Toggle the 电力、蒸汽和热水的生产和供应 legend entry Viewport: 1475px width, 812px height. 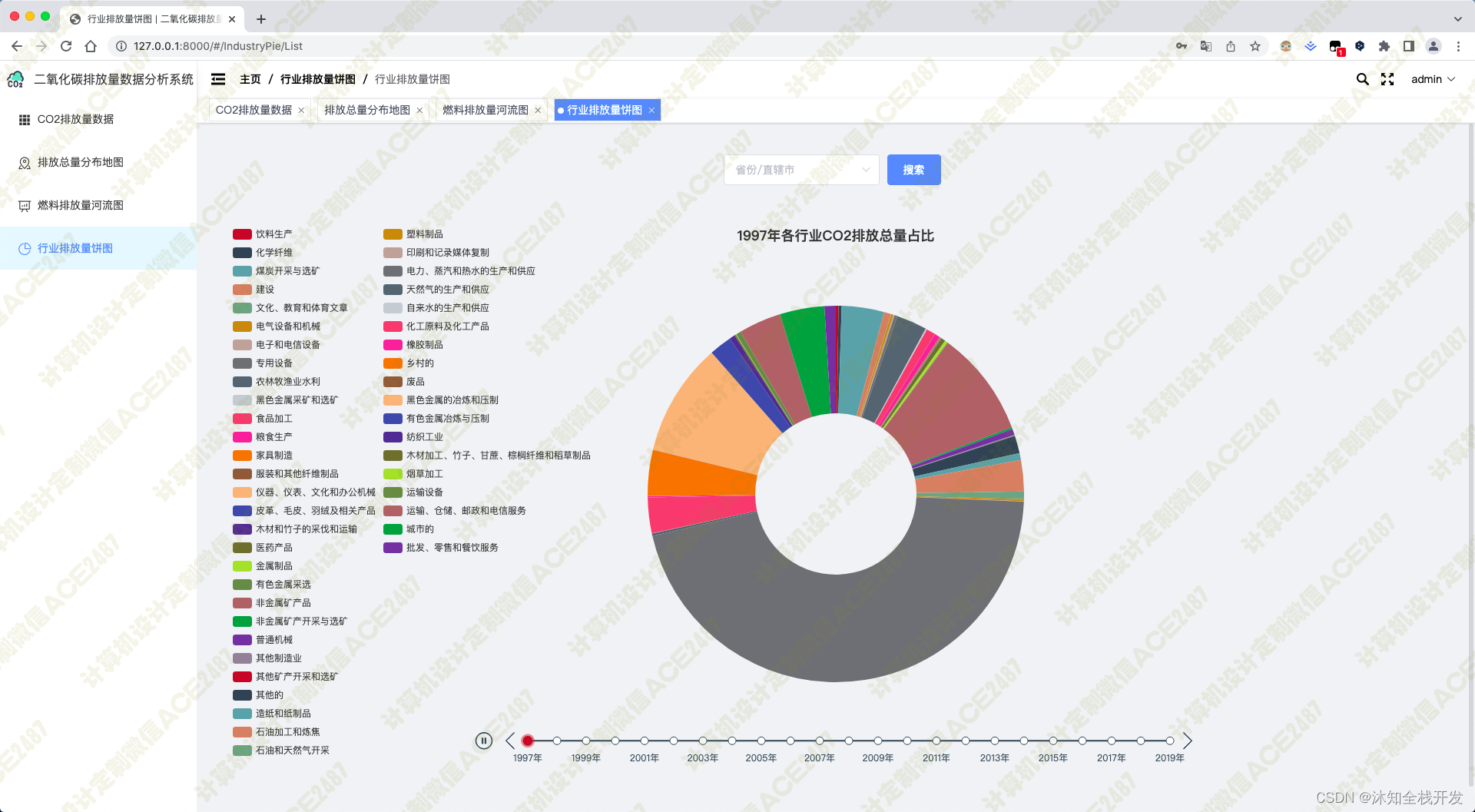459,271
